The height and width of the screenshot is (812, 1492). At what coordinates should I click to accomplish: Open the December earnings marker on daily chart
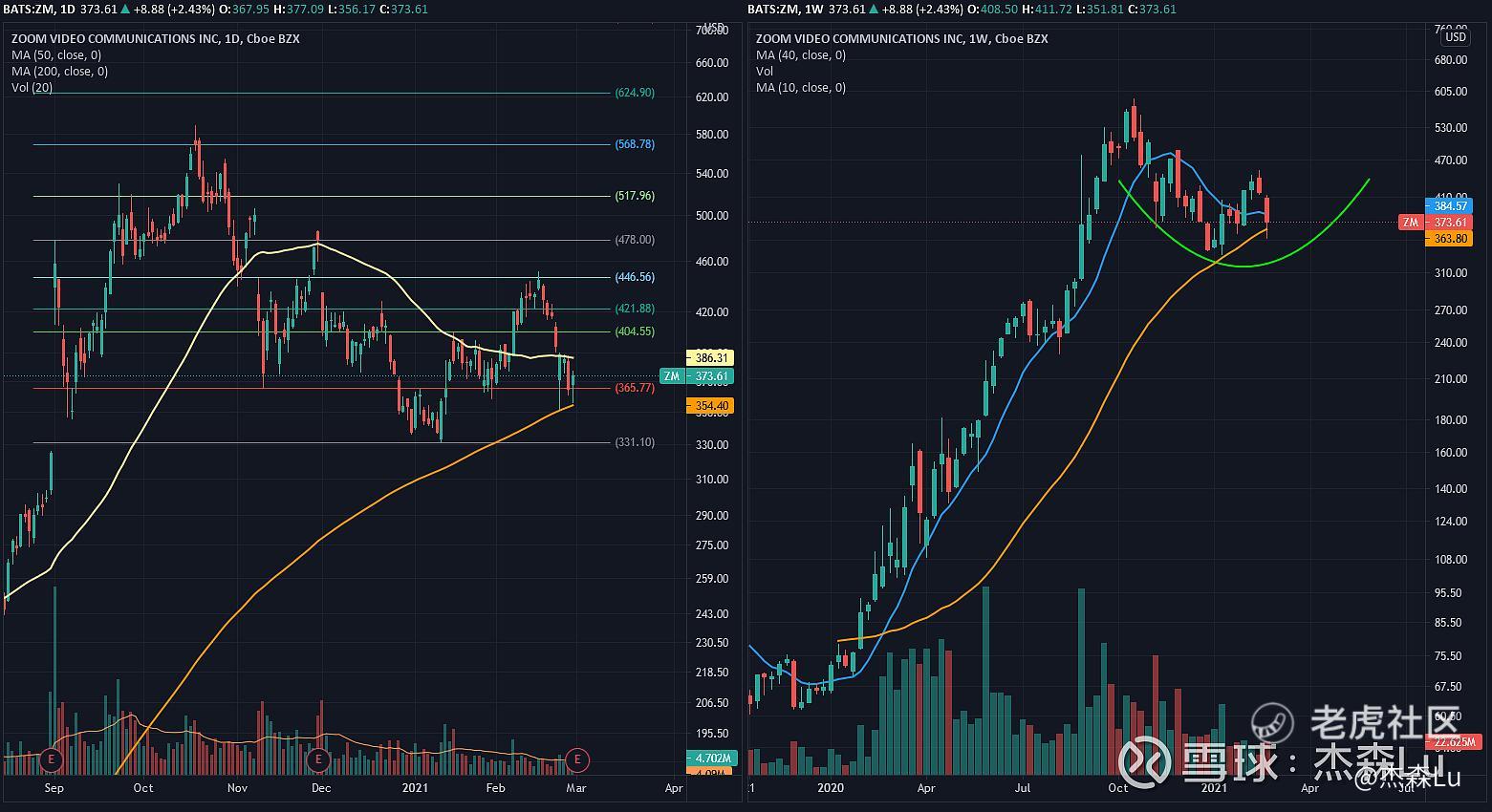pyautogui.click(x=318, y=760)
